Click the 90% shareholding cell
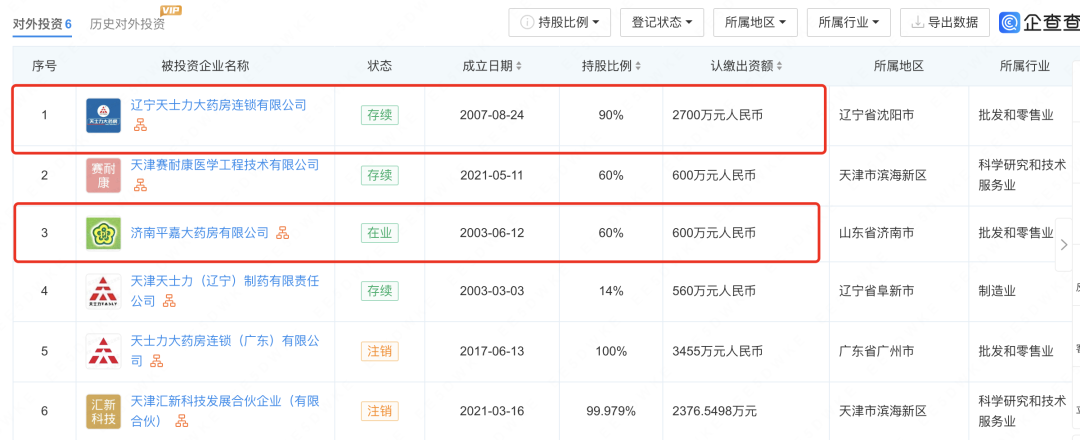 (611, 115)
